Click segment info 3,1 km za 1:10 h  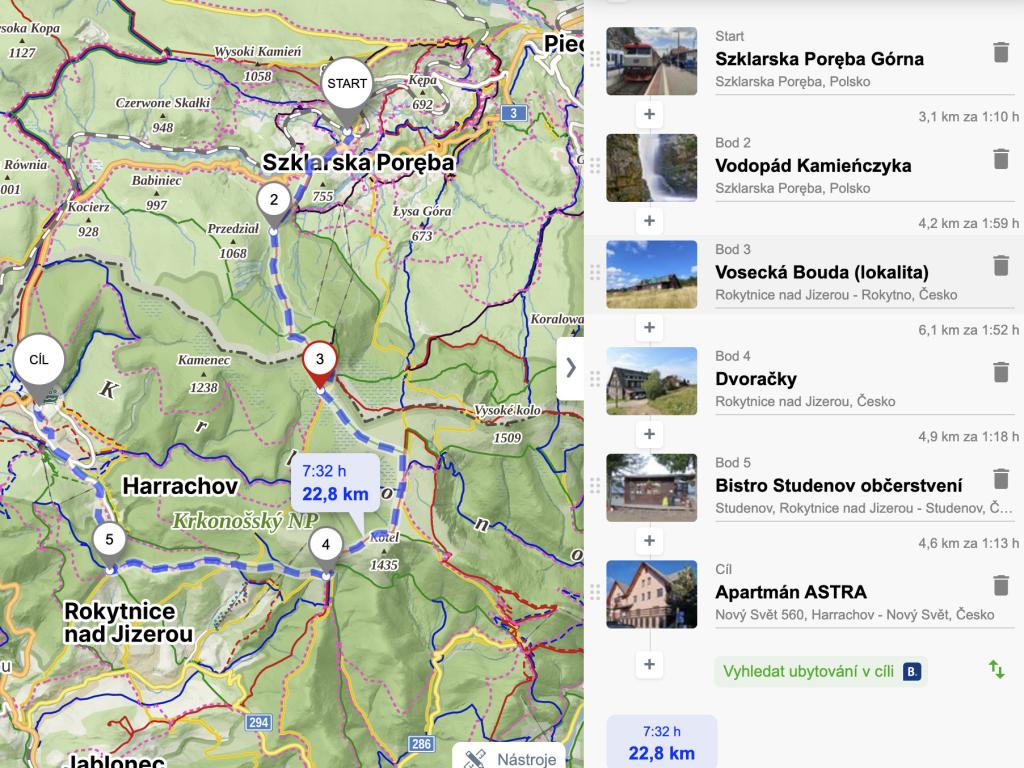coord(968,117)
